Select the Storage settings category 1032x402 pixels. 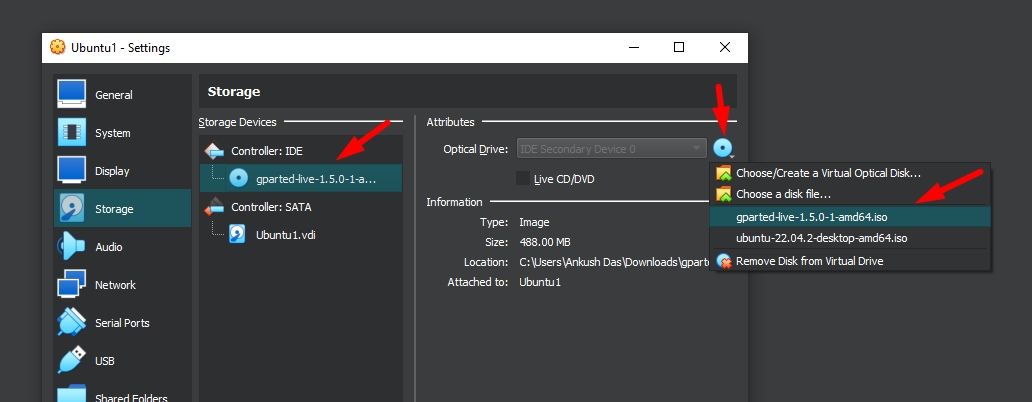point(122,209)
